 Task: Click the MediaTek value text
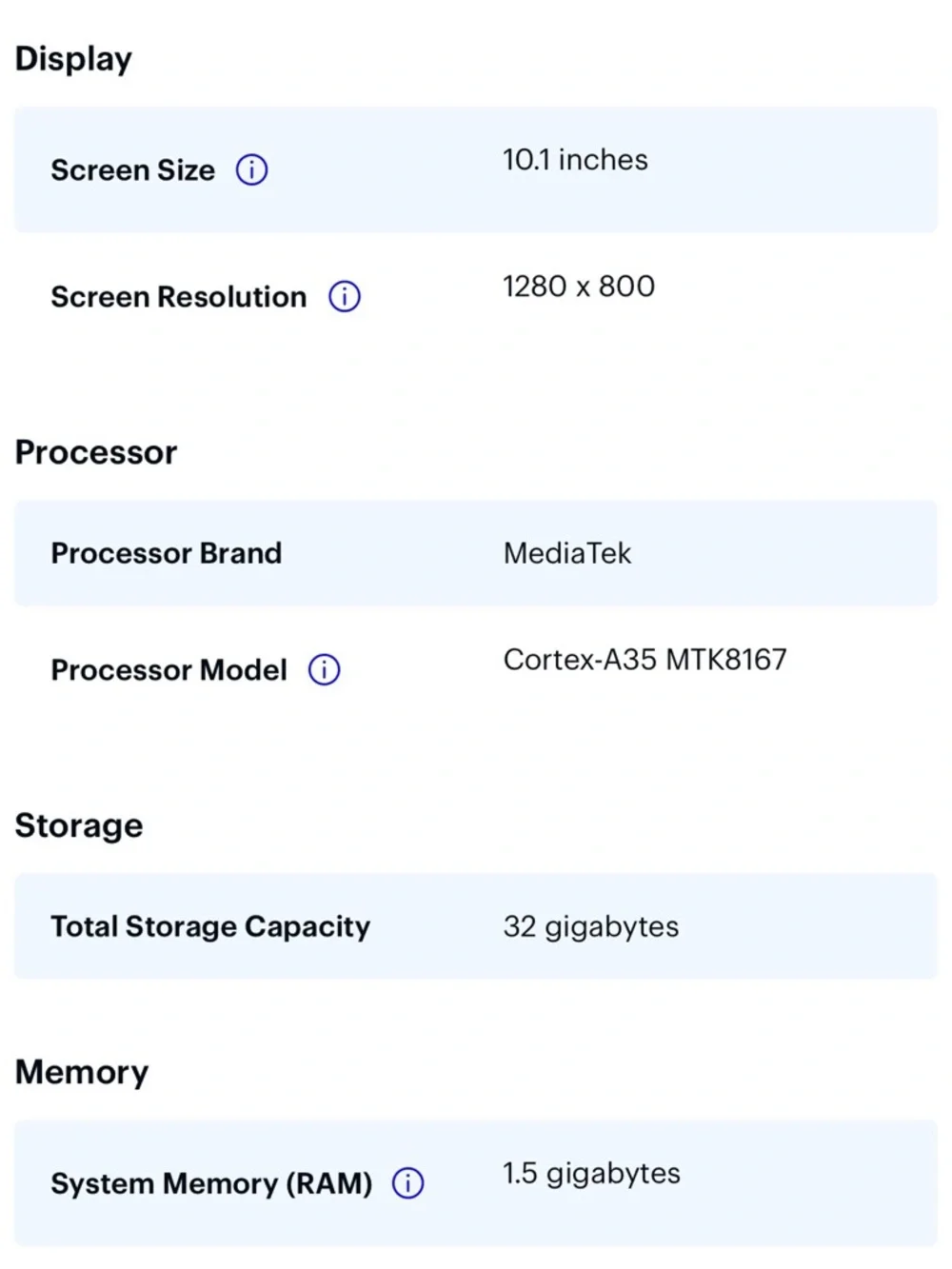(567, 553)
